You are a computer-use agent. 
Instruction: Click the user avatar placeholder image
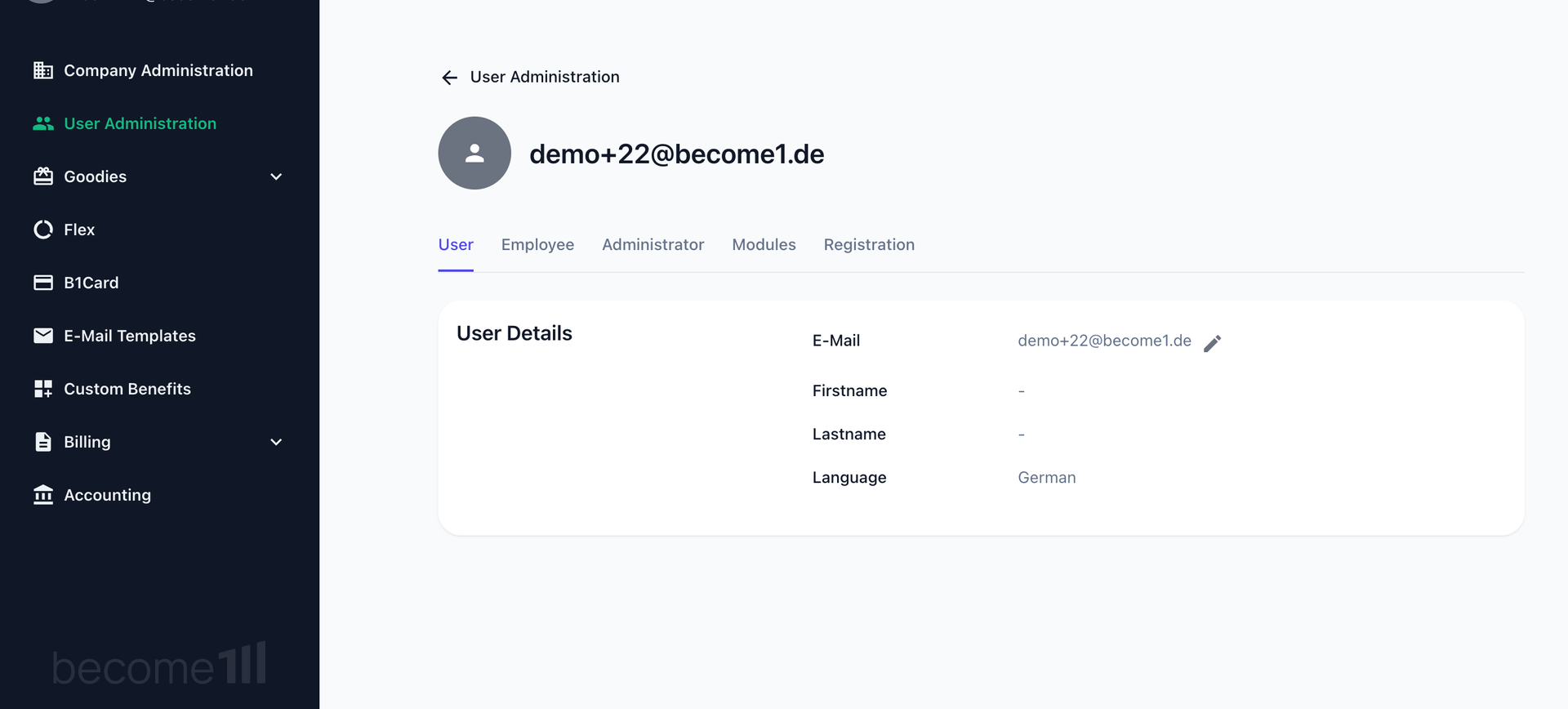pos(474,154)
